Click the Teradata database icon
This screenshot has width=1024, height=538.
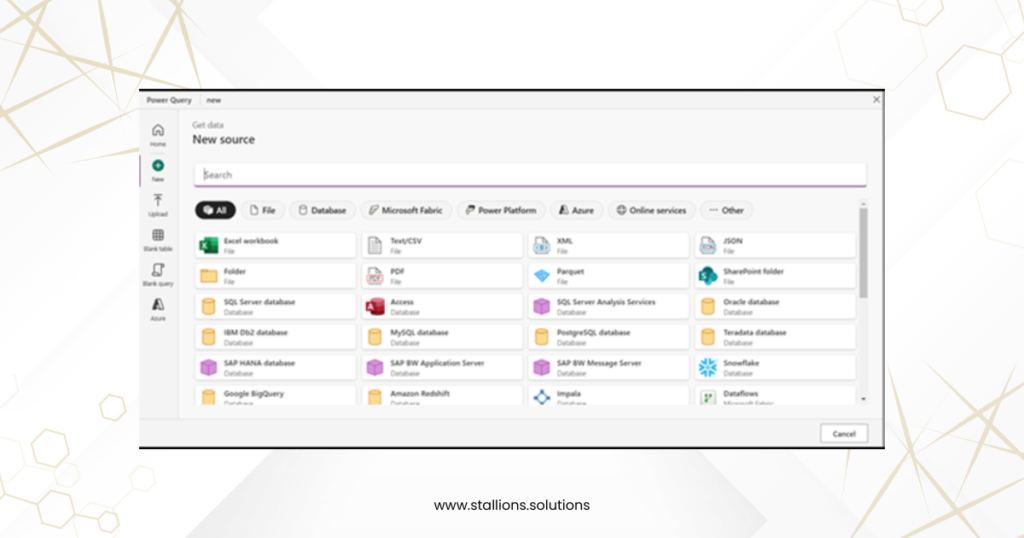coord(708,337)
